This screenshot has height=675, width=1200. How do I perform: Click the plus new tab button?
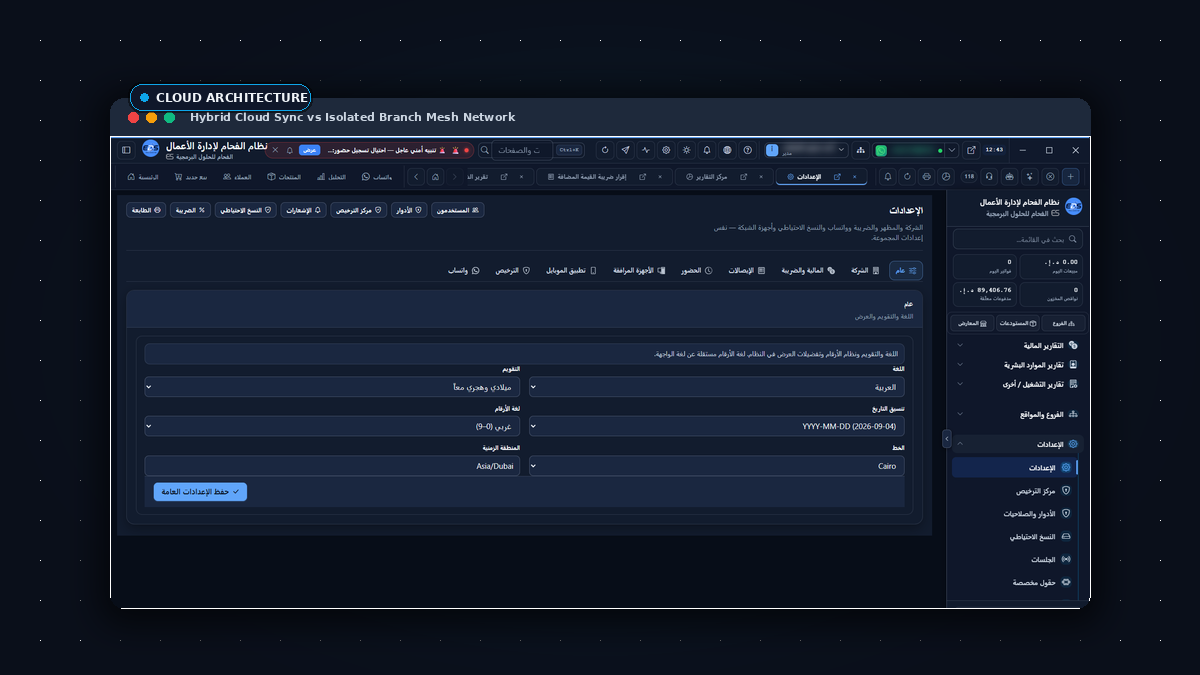(1071, 177)
